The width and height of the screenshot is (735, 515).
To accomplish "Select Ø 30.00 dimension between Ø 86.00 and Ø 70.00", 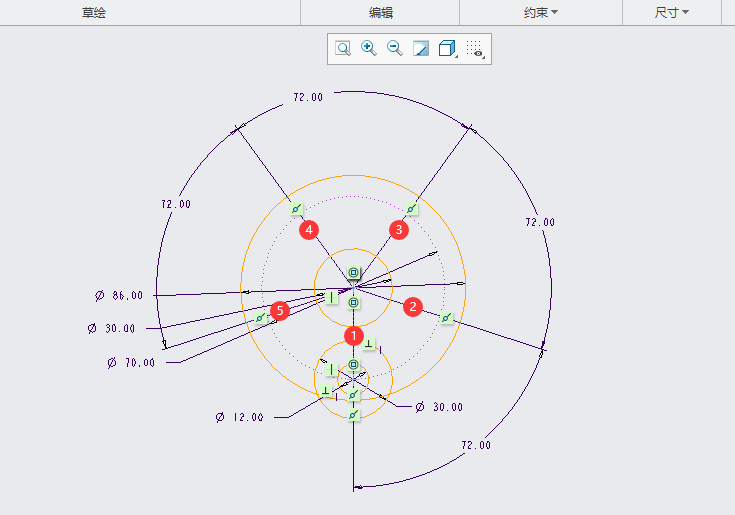I will pyautogui.click(x=112, y=328).
